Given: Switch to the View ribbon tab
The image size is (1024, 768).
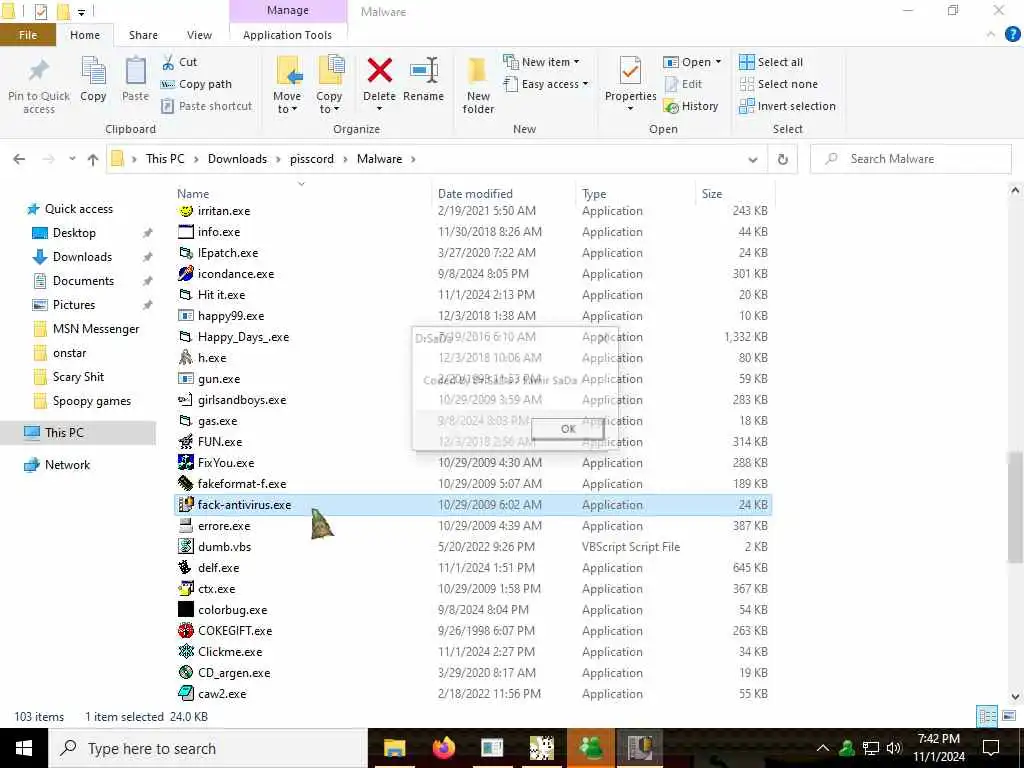Looking at the screenshot, I should click(x=199, y=35).
